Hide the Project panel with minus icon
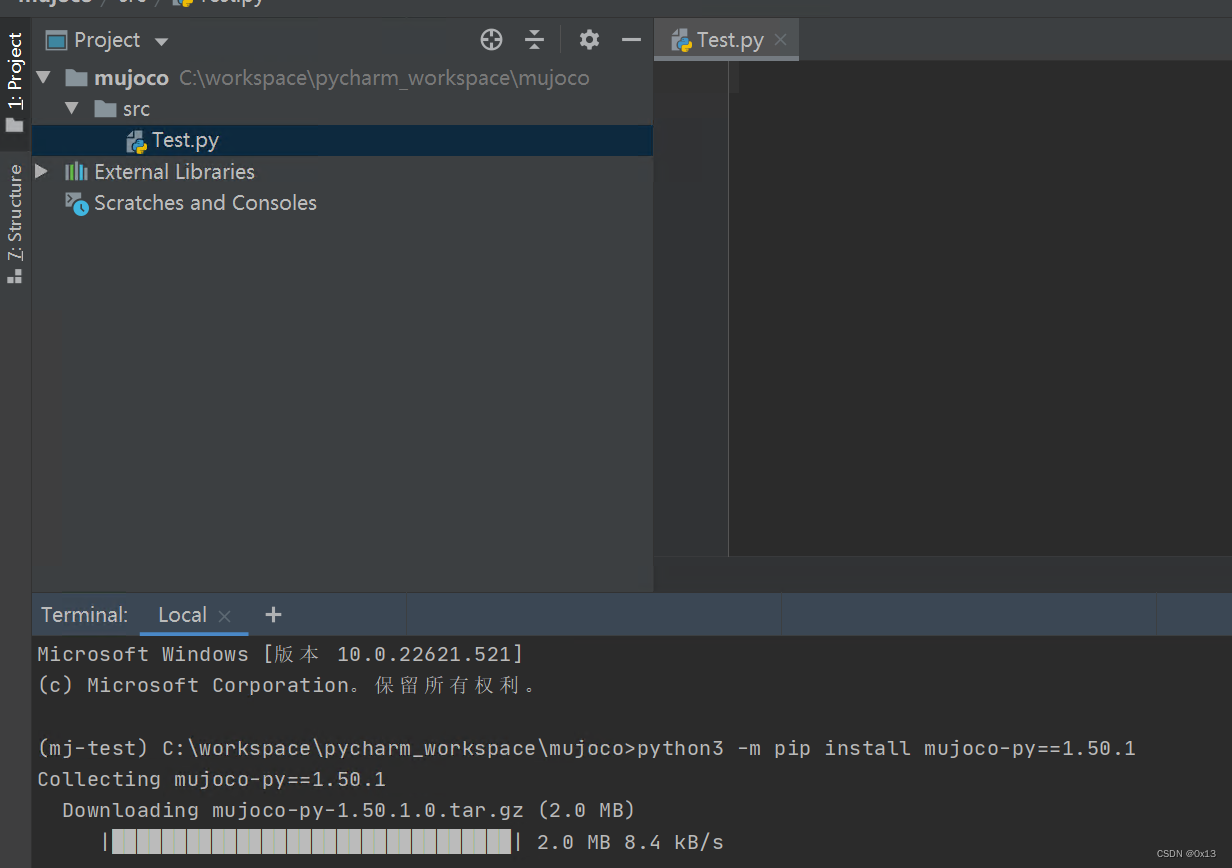The height and width of the screenshot is (868, 1232). [x=631, y=40]
